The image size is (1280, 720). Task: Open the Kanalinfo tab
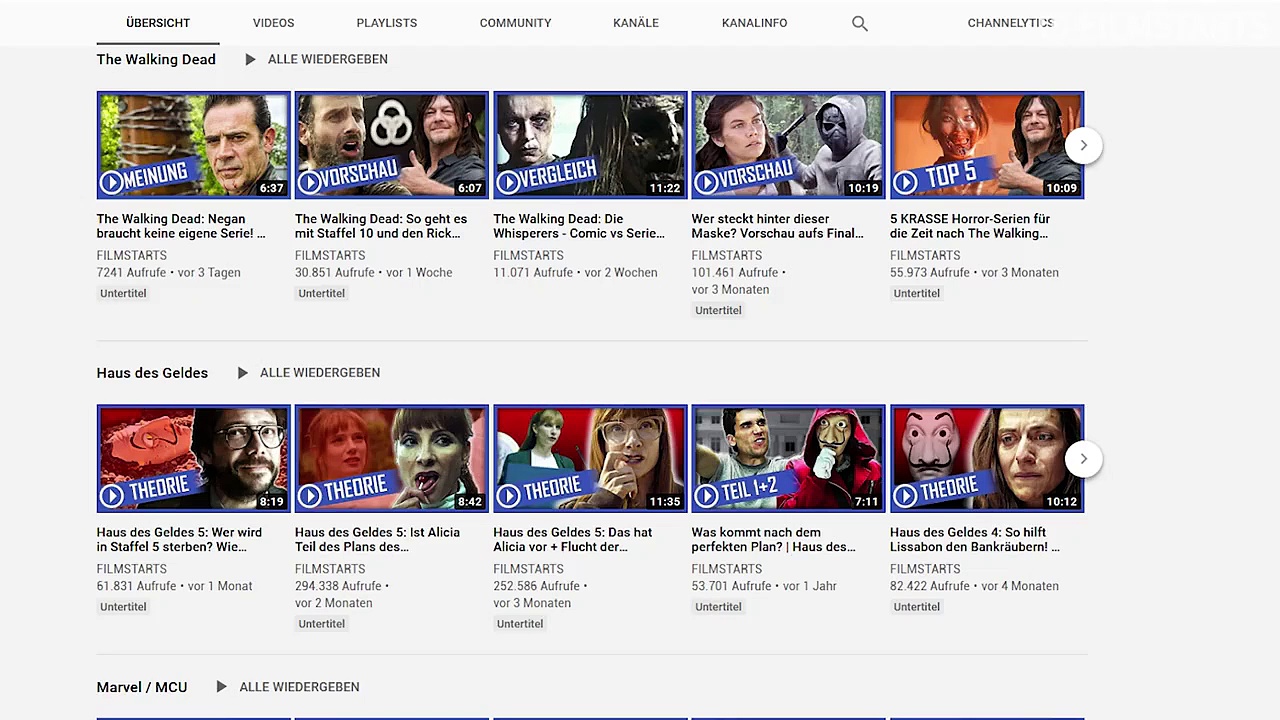click(754, 23)
